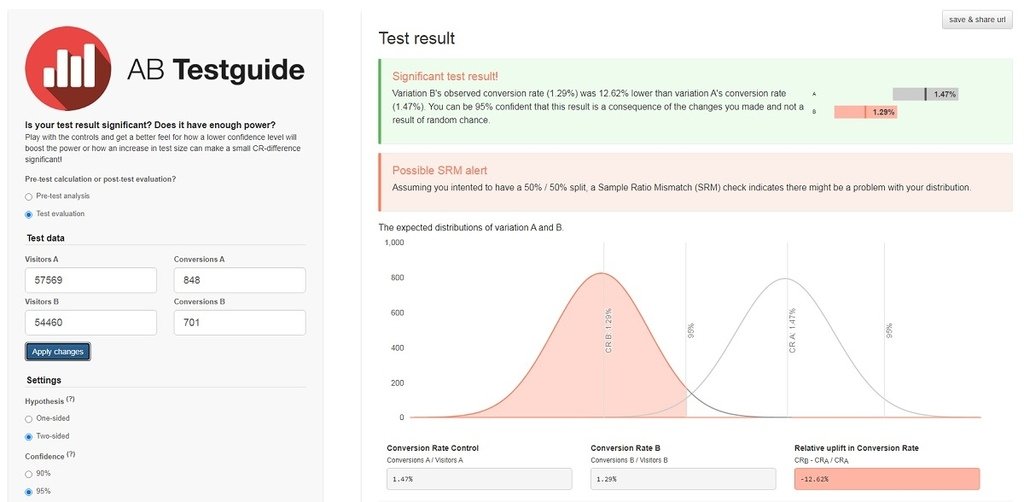Select the Pre-test analysis radio button
The height and width of the screenshot is (502, 1024).
[28, 196]
